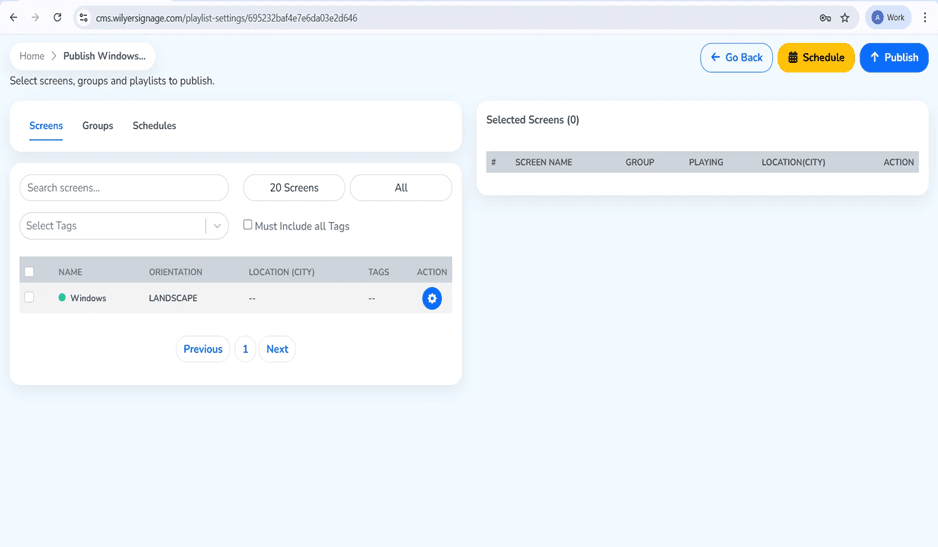938x547 pixels.
Task: Tick the select-all checkbox in table header
Action: (x=29, y=272)
